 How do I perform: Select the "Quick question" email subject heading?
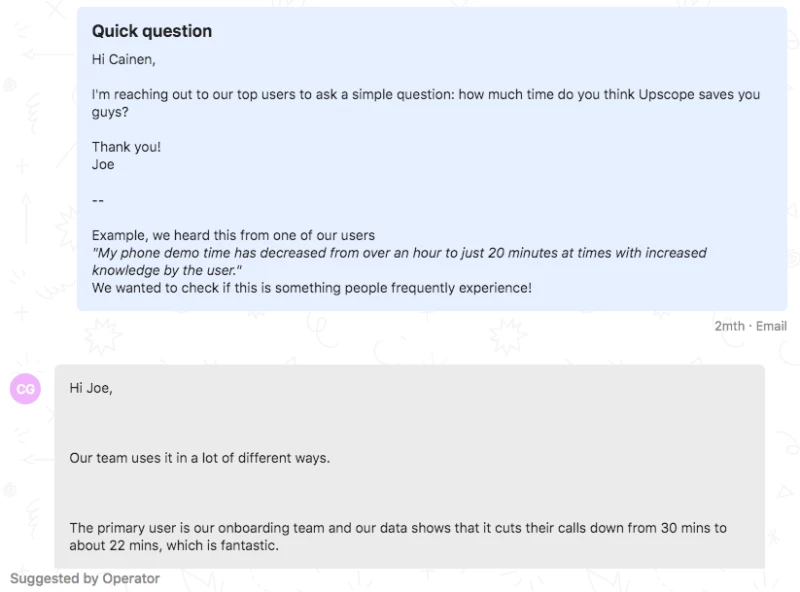152,31
